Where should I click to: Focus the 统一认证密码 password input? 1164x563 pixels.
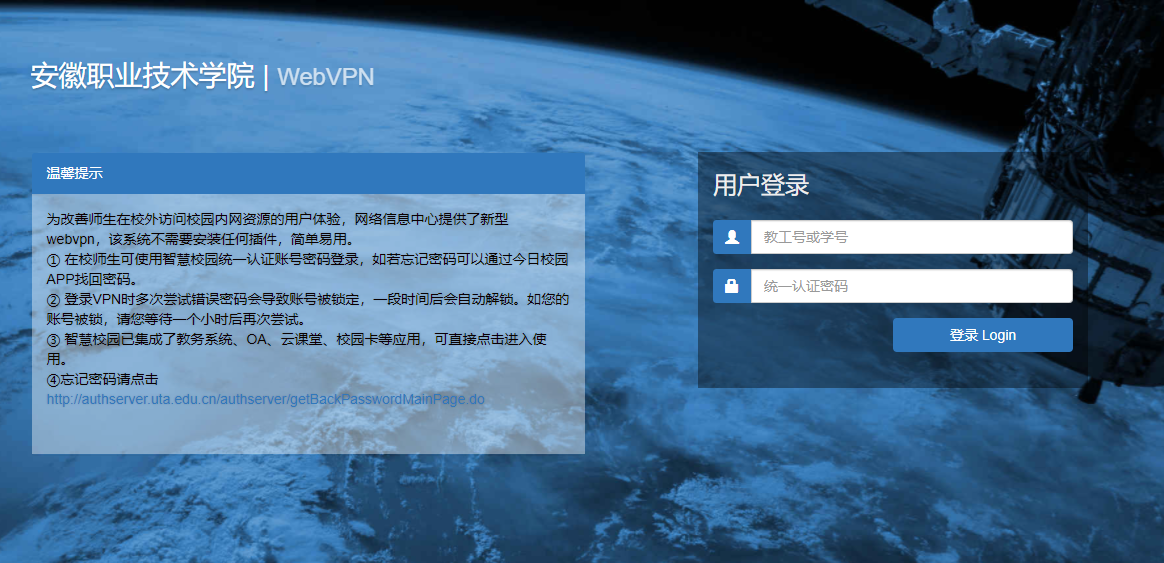912,286
